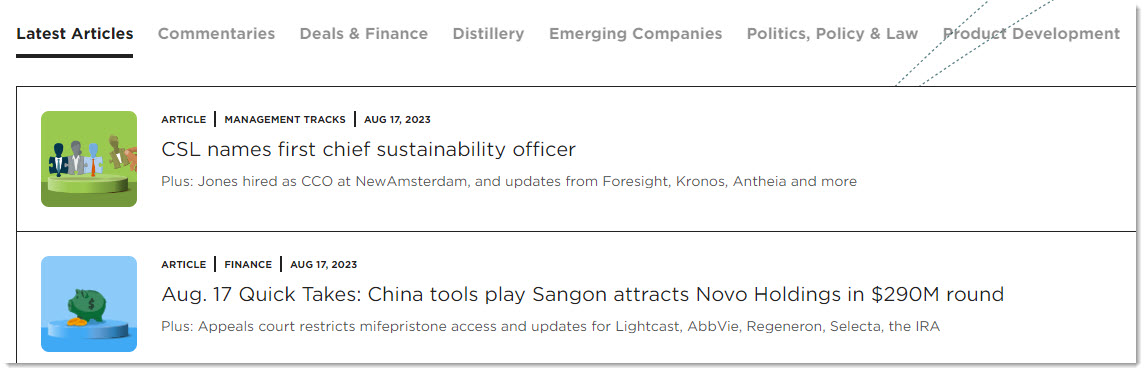
Task: Switch to Product Development tab
Action: (1031, 34)
